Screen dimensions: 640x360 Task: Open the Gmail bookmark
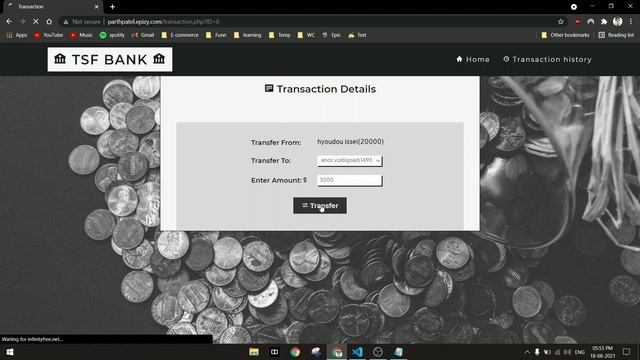click(x=143, y=35)
